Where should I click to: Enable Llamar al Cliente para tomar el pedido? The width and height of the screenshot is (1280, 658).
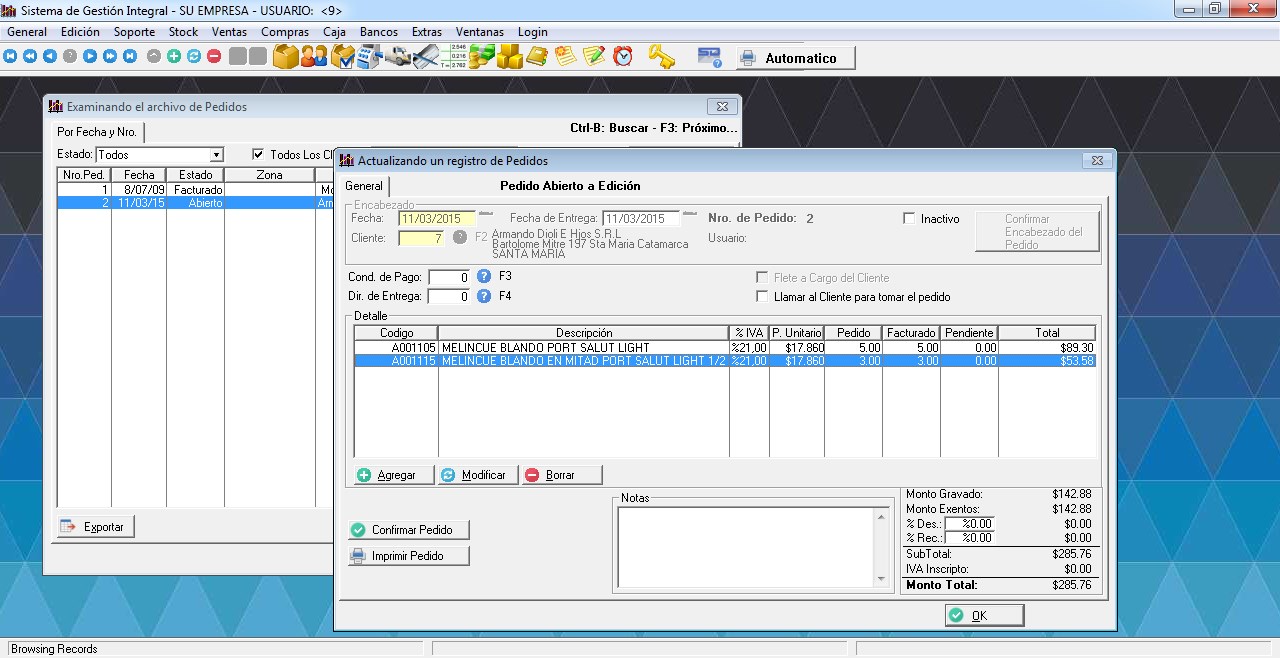click(x=764, y=297)
